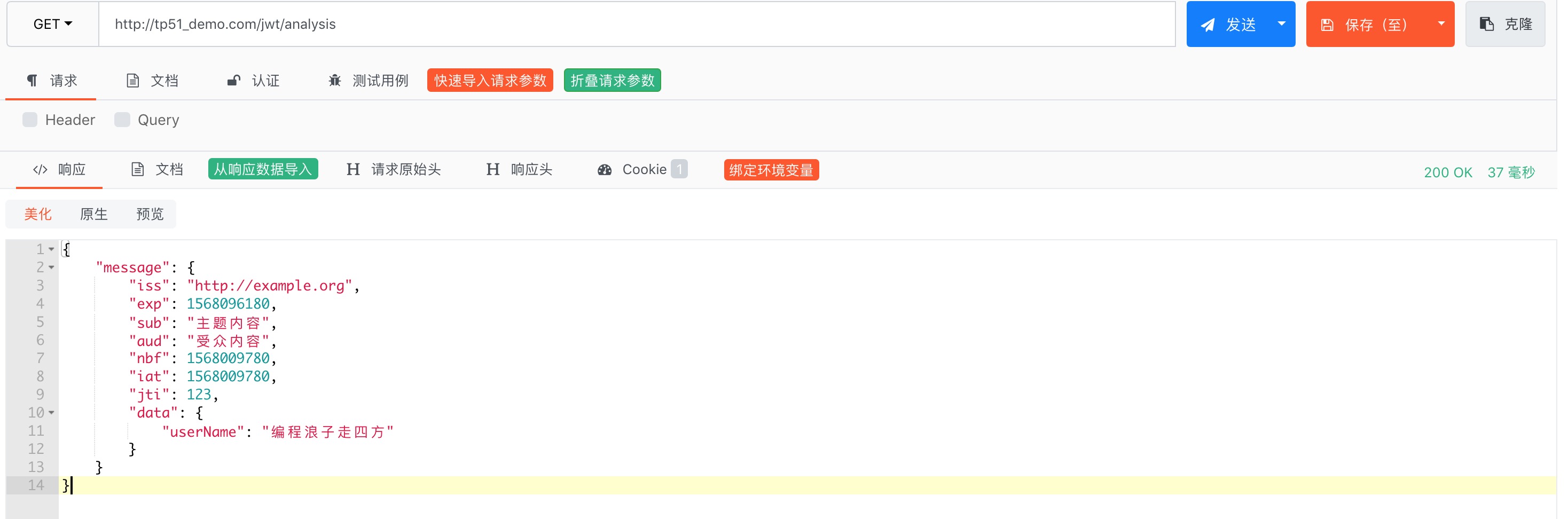Click the H icon beside 响应头
Image resolution: width=1568 pixels, height=519 pixels.
click(x=492, y=169)
